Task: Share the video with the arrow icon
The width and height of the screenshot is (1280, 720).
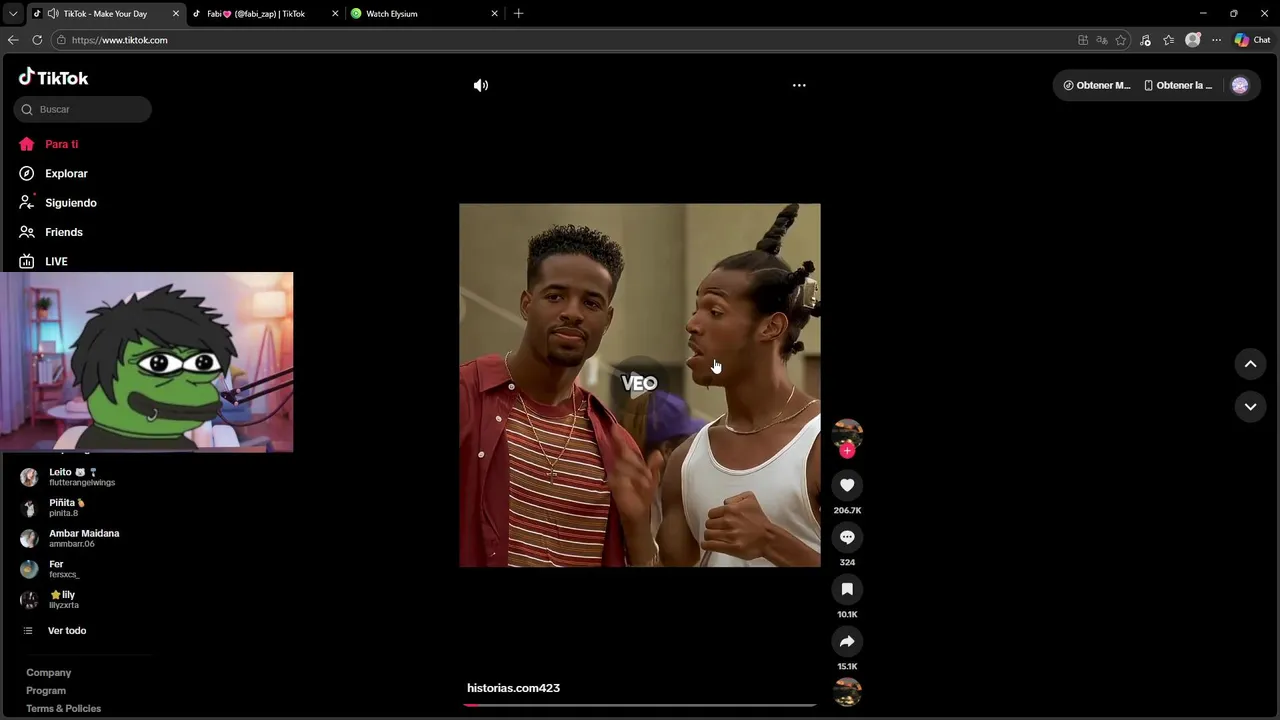Action: coord(847,641)
